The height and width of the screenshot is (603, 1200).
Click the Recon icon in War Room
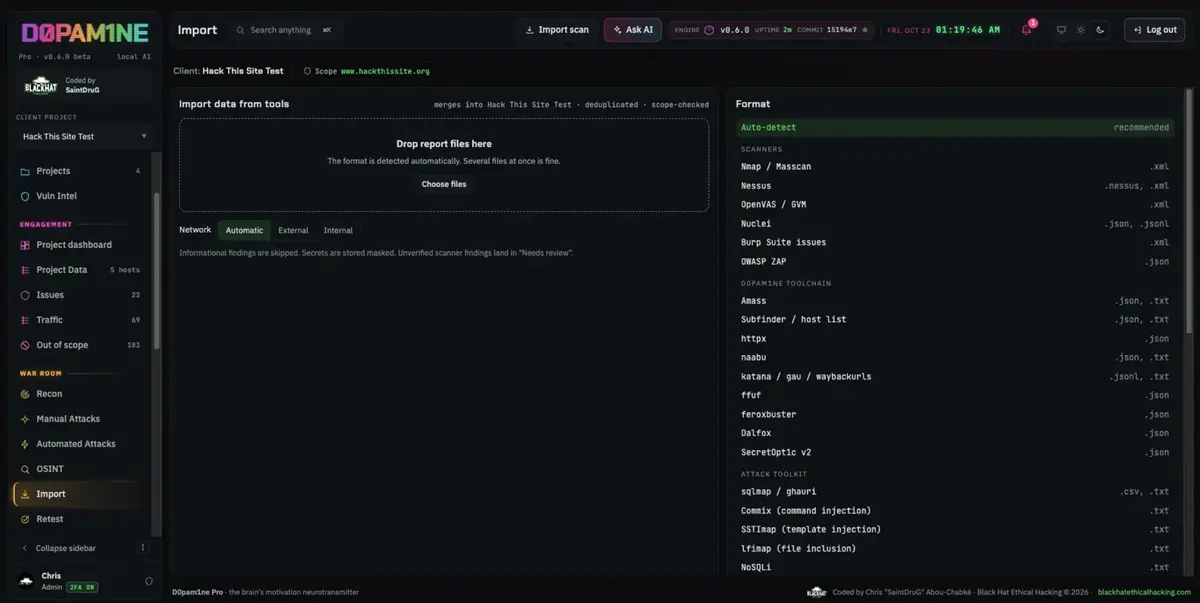point(25,394)
